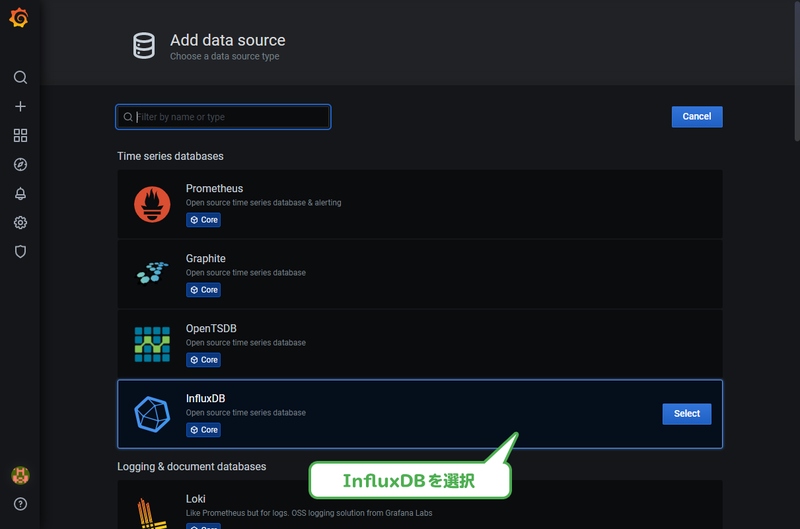Click the Core badge under OpenTSDB
Image resolution: width=800 pixels, height=529 pixels.
pyautogui.click(x=203, y=360)
